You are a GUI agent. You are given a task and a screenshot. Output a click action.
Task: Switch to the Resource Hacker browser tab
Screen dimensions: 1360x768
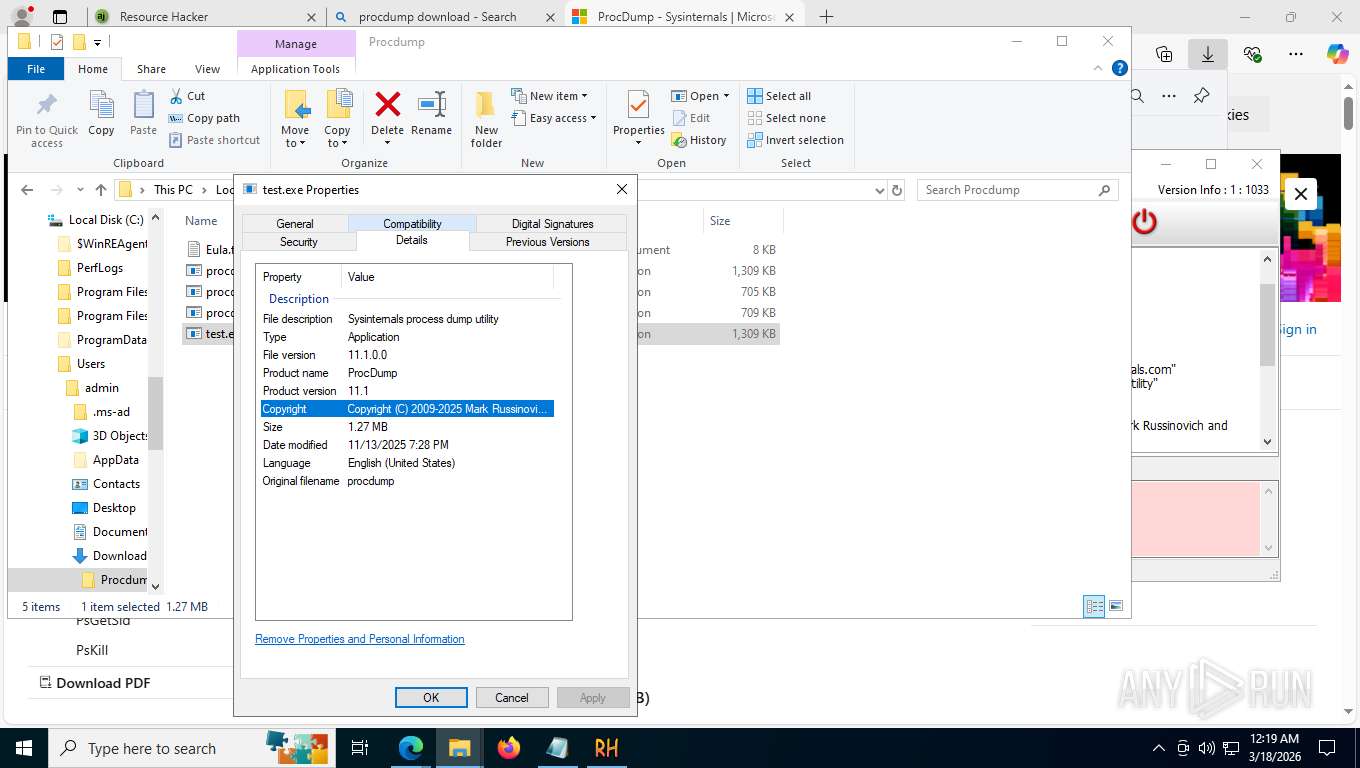(x=204, y=17)
